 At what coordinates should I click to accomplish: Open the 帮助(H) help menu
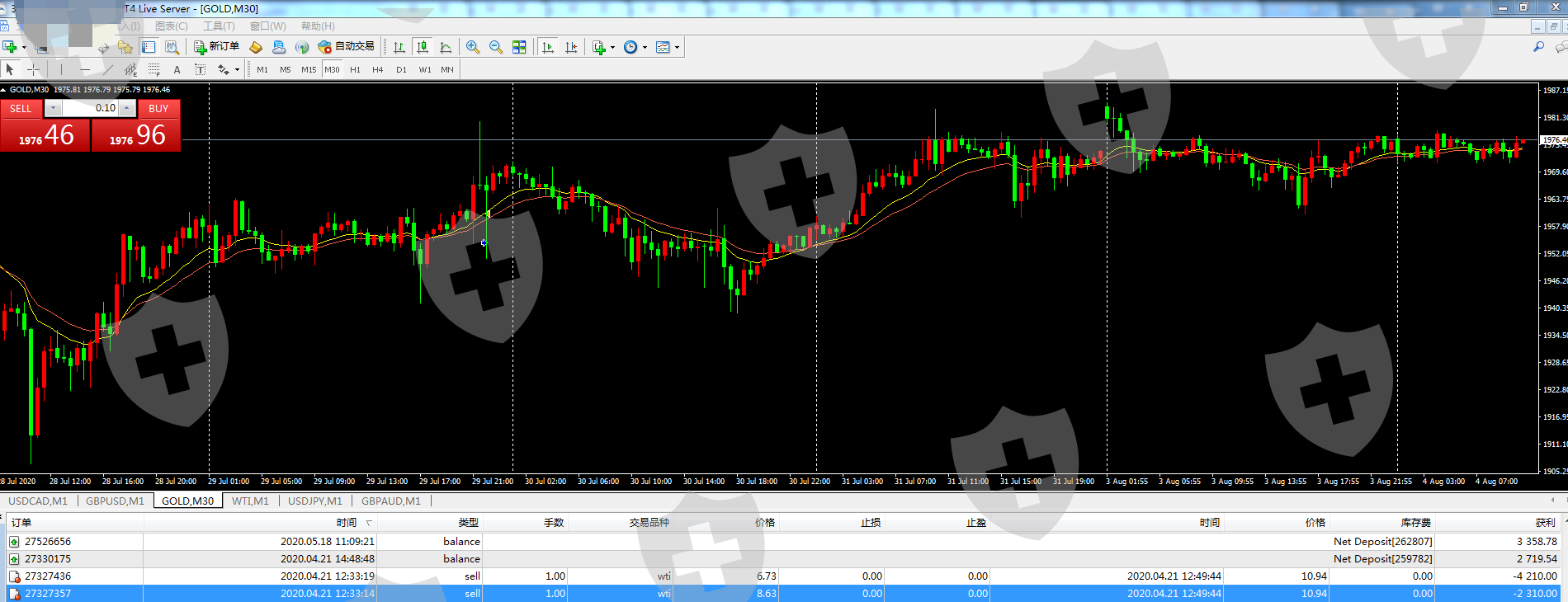(318, 26)
